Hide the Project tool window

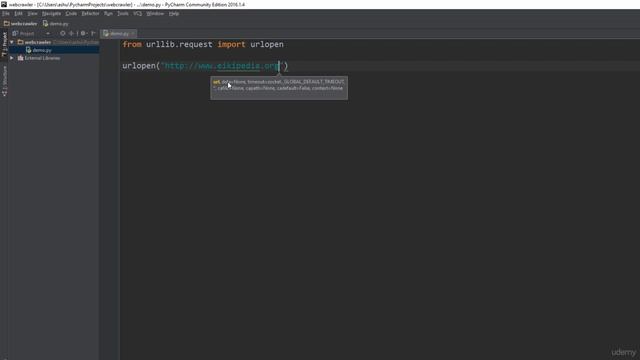click(x=93, y=33)
